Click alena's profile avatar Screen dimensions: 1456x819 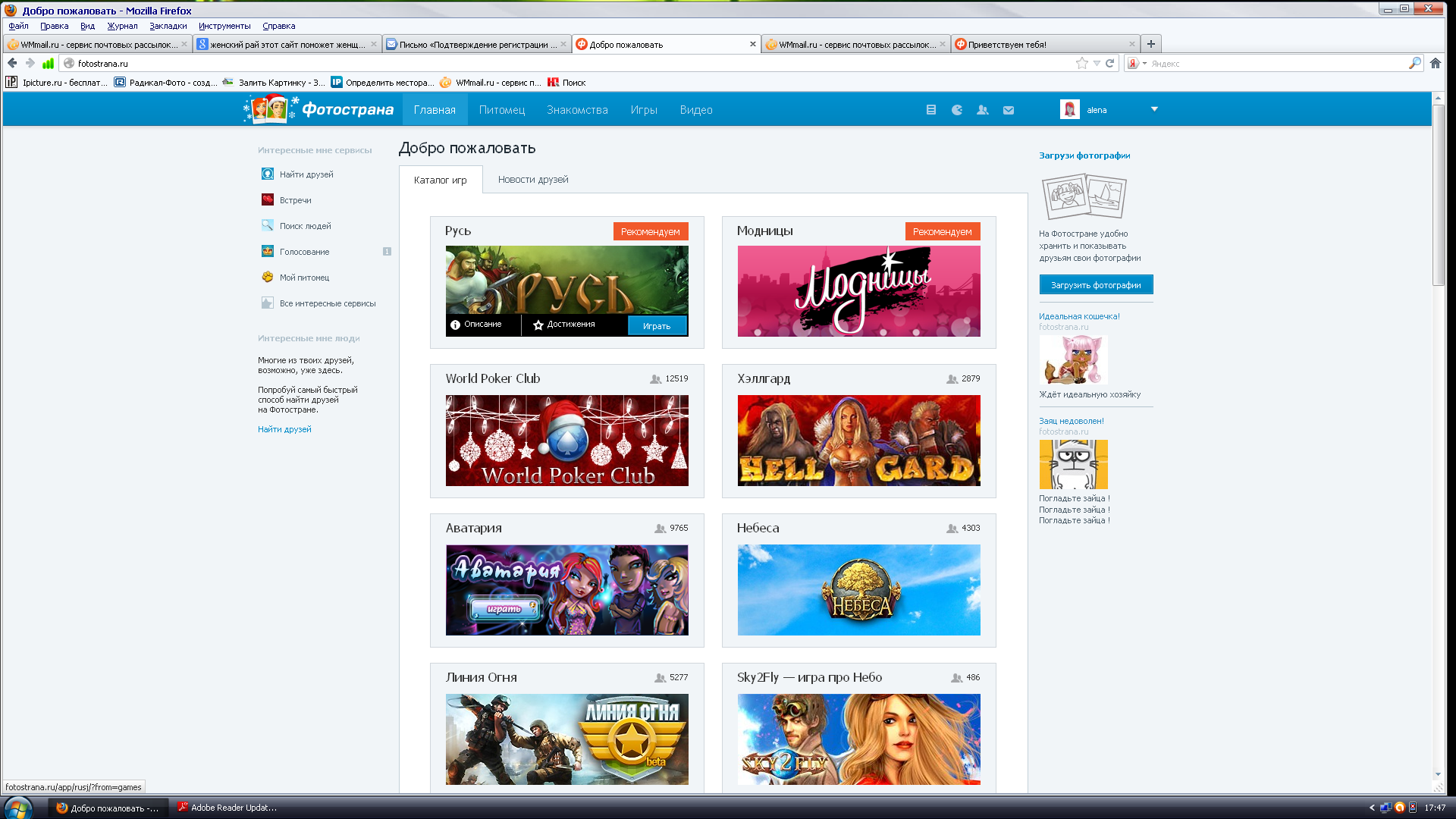point(1070,110)
